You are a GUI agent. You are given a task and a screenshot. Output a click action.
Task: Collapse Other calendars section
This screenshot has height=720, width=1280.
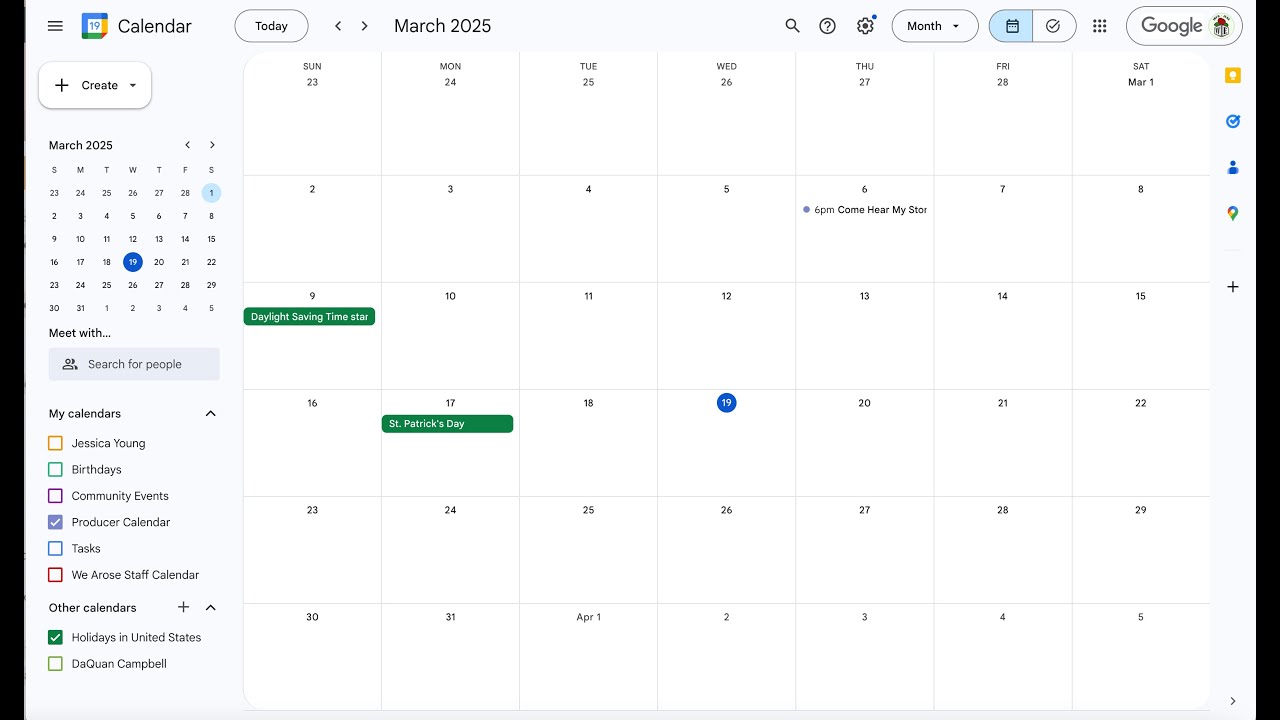point(210,607)
